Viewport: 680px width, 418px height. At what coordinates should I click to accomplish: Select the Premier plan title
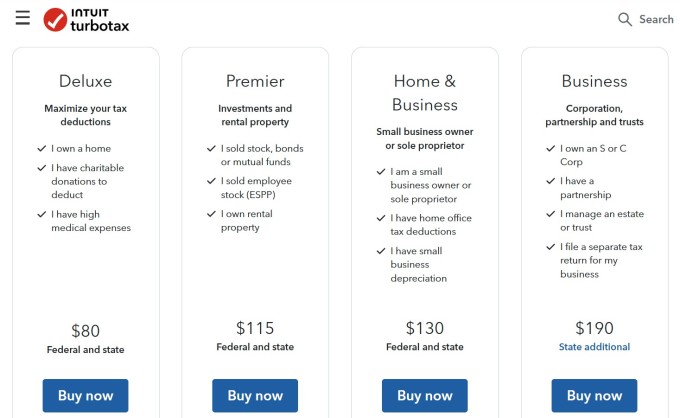tap(255, 81)
